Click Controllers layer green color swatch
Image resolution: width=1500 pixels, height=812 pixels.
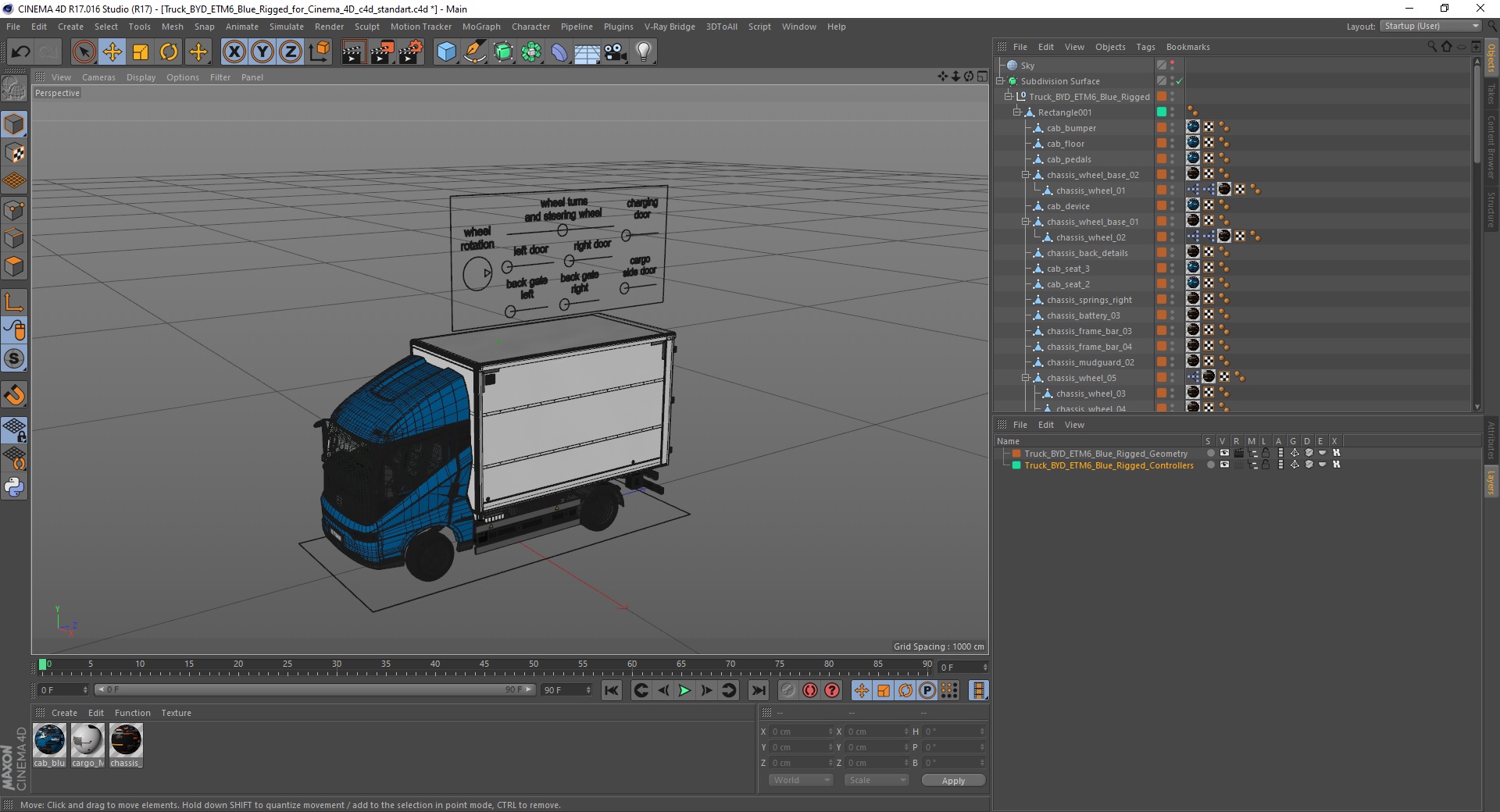(1016, 465)
